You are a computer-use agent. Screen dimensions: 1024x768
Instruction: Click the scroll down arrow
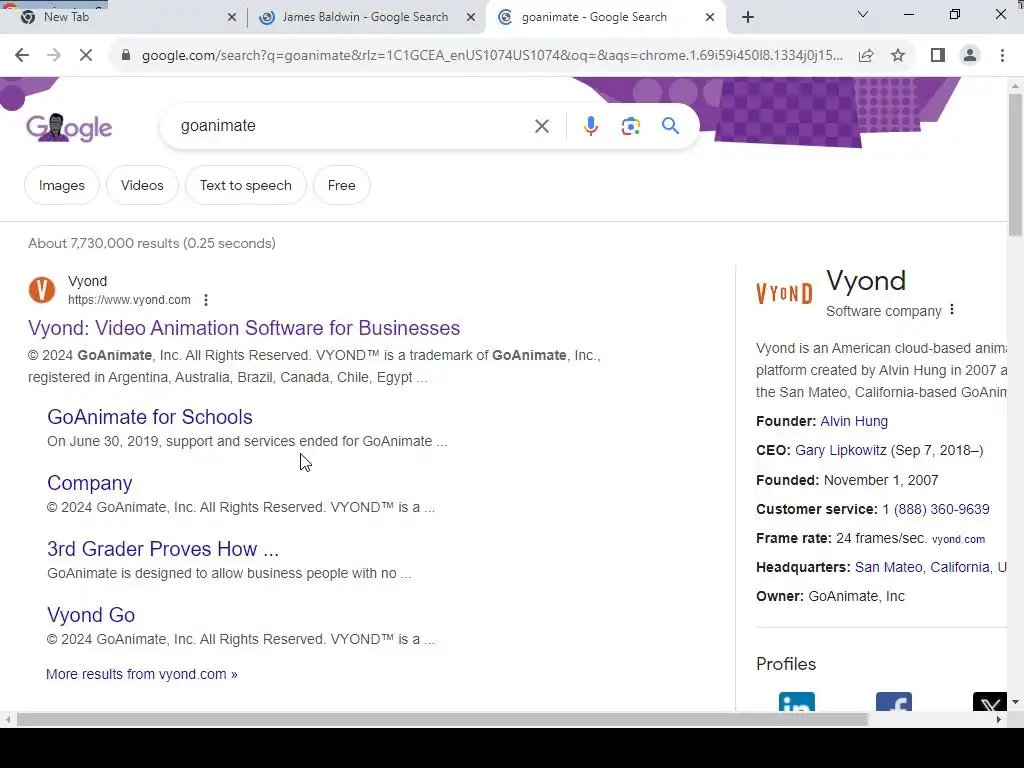(1015, 702)
